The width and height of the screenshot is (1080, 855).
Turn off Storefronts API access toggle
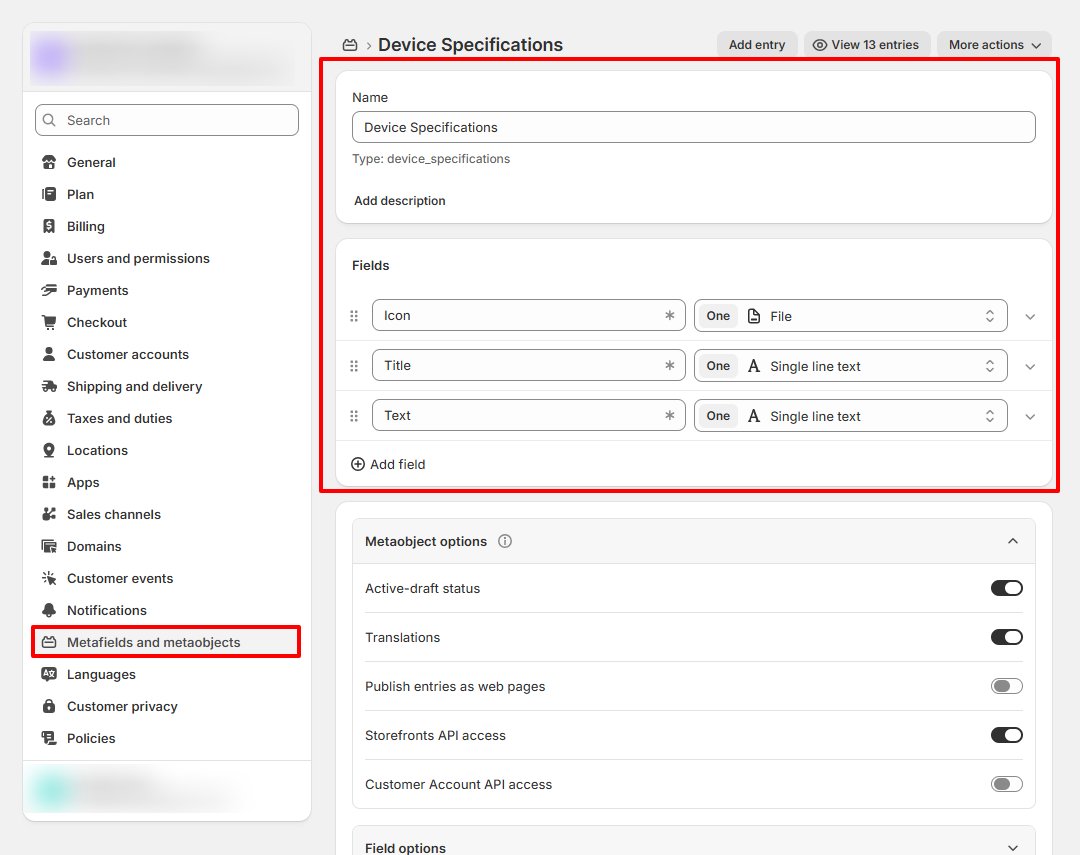click(x=1006, y=735)
